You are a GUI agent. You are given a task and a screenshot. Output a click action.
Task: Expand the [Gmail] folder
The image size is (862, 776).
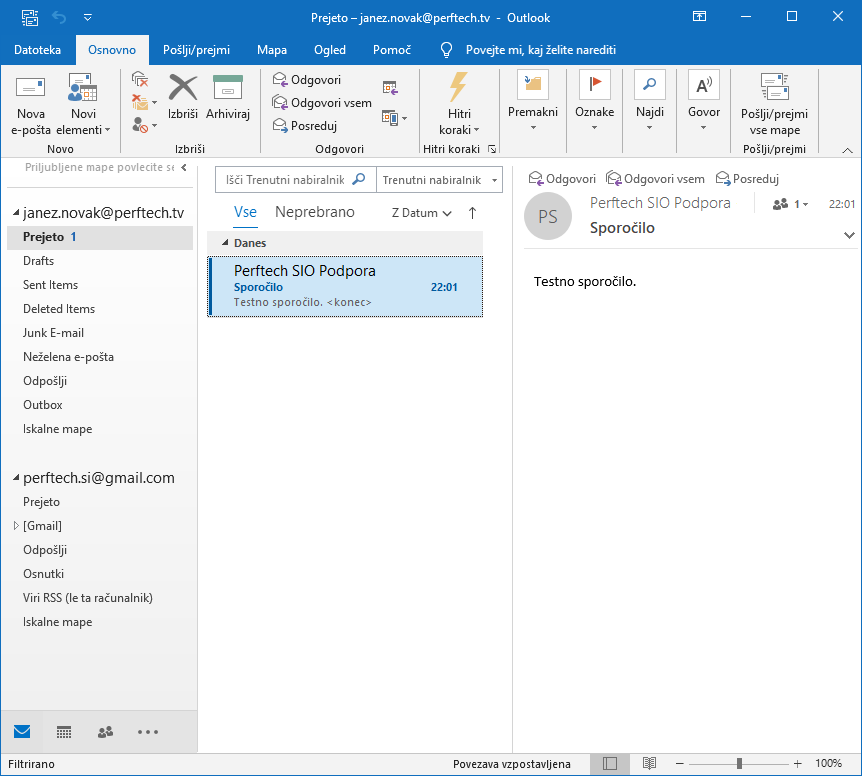click(x=16, y=526)
